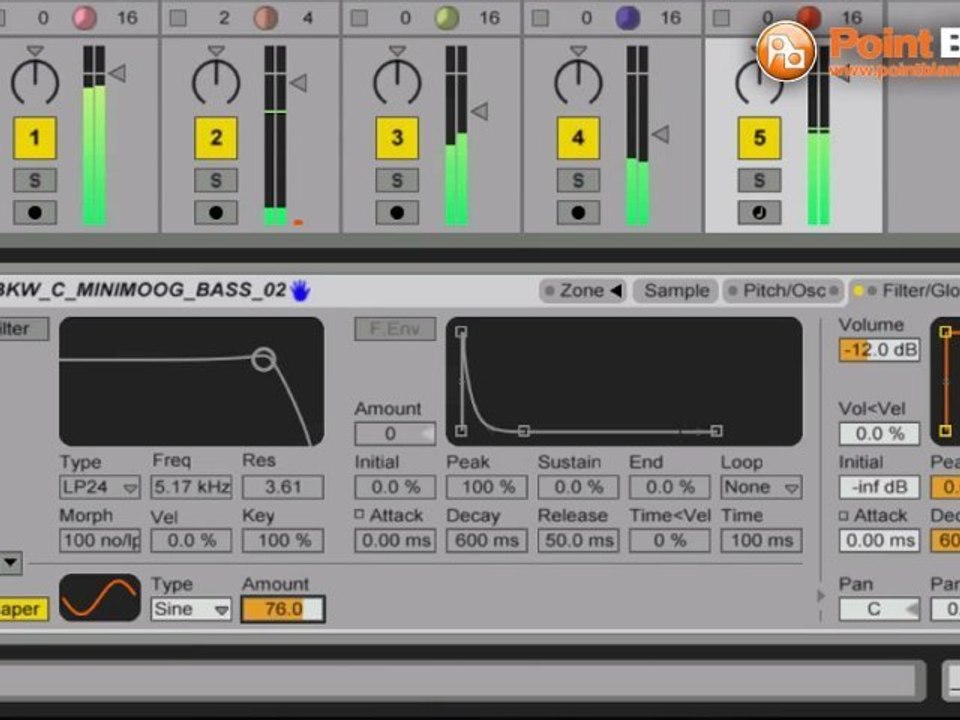
Task: Click filter envelope decay breakpoint handle
Action: click(523, 431)
